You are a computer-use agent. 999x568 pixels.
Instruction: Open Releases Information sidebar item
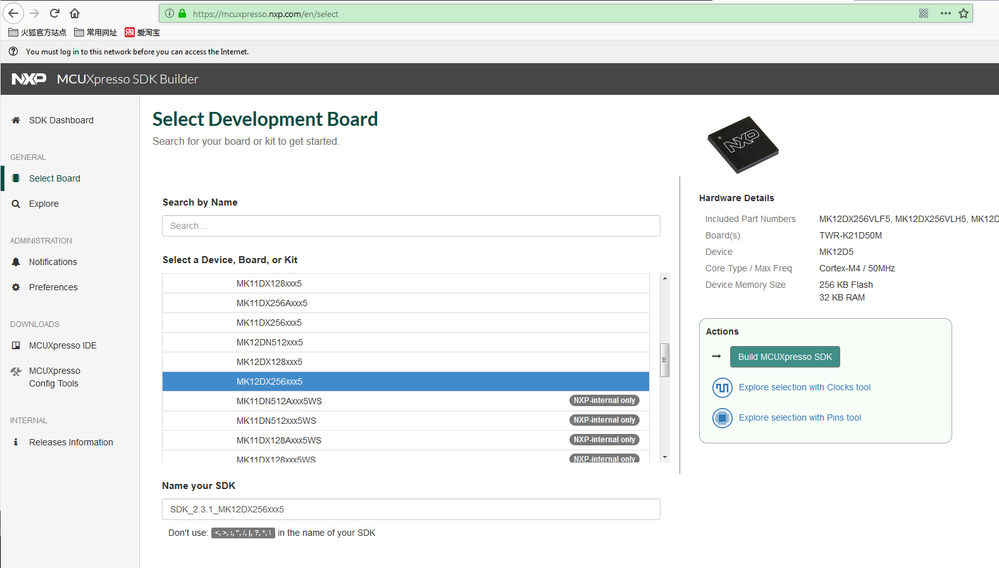[71, 442]
